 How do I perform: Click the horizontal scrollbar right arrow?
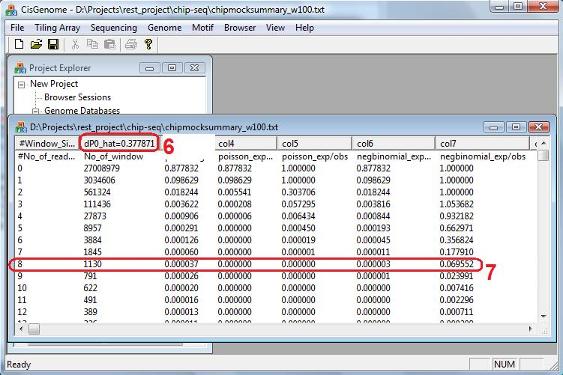531,329
